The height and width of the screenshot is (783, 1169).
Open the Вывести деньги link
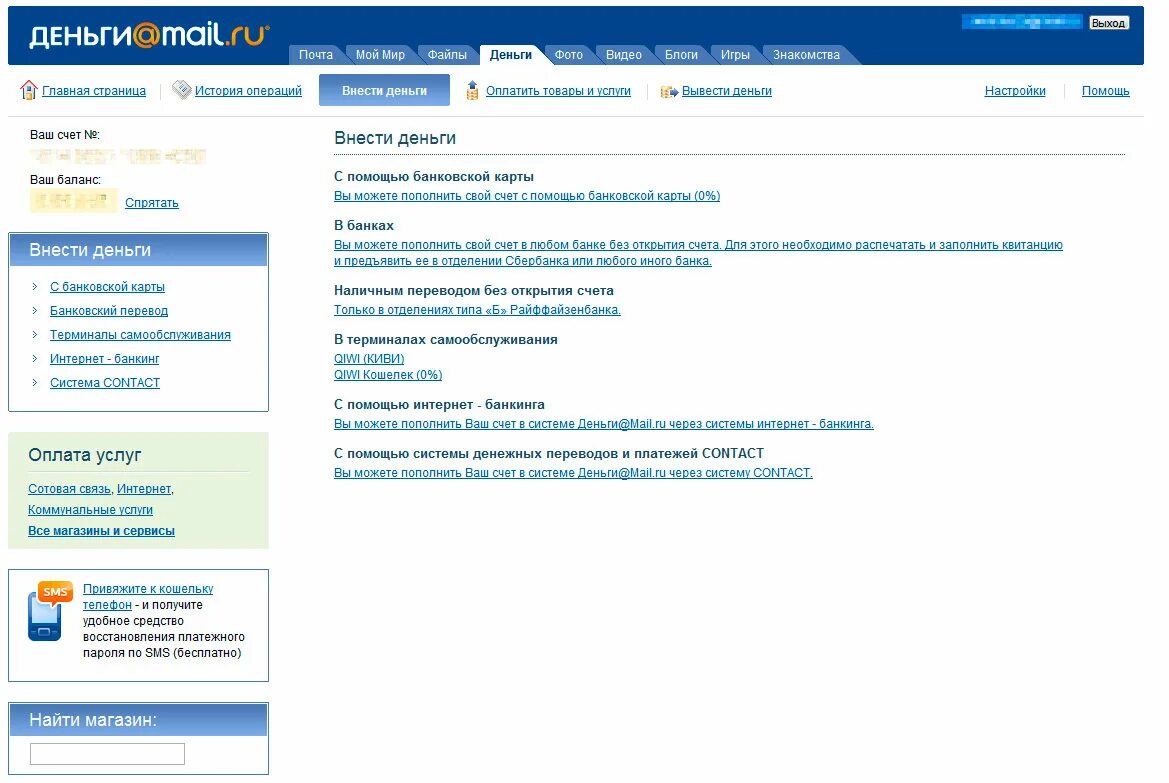point(727,91)
